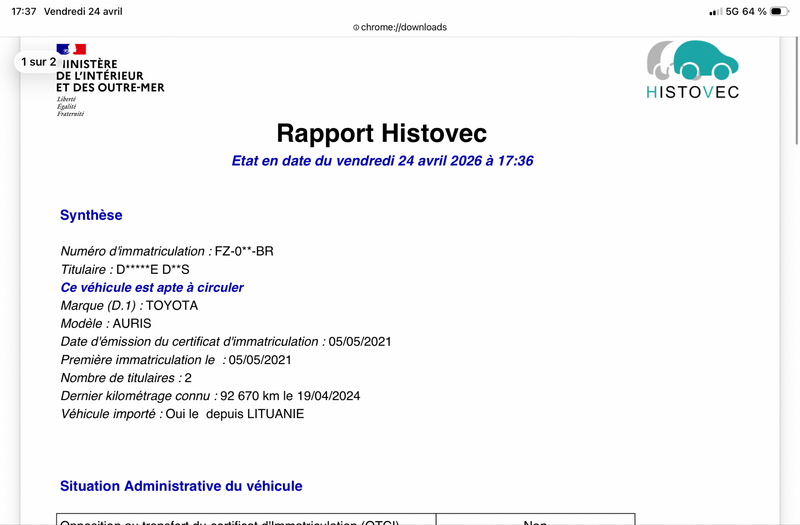The image size is (800, 525).
Task: Tap 'Ce véhicule est apte à circuler'
Action: click(x=152, y=288)
